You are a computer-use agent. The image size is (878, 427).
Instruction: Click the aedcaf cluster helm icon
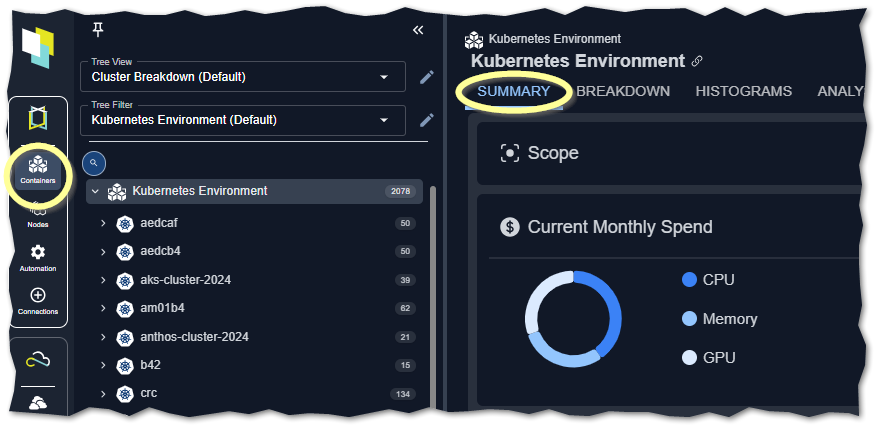tap(124, 224)
